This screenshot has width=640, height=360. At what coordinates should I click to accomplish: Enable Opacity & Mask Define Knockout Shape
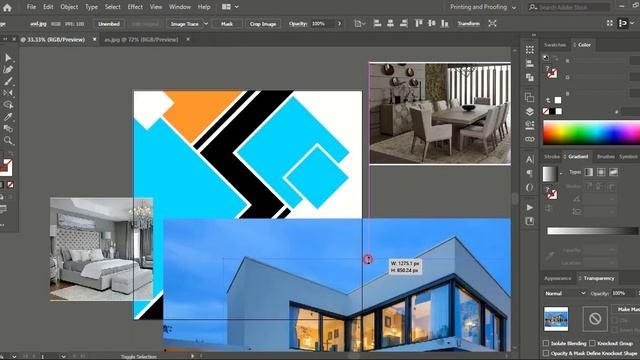click(546, 353)
